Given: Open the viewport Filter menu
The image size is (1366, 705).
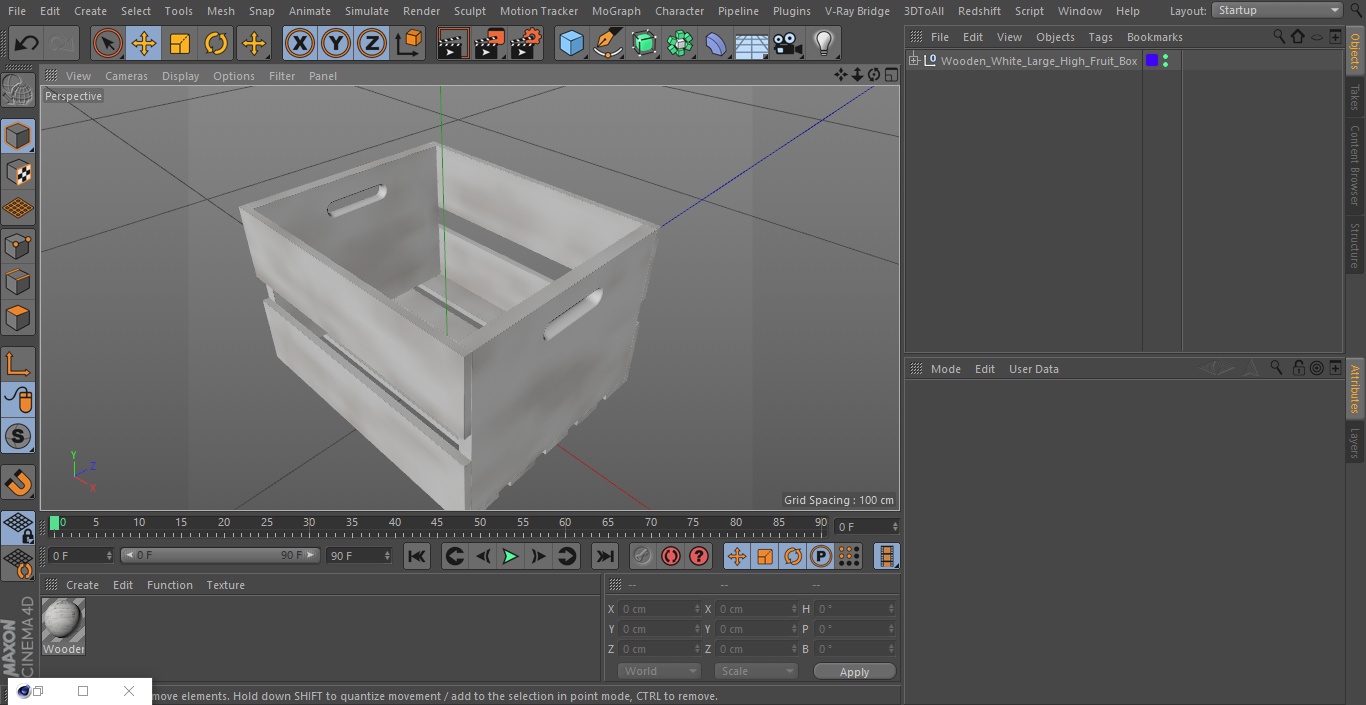Looking at the screenshot, I should (x=282, y=76).
